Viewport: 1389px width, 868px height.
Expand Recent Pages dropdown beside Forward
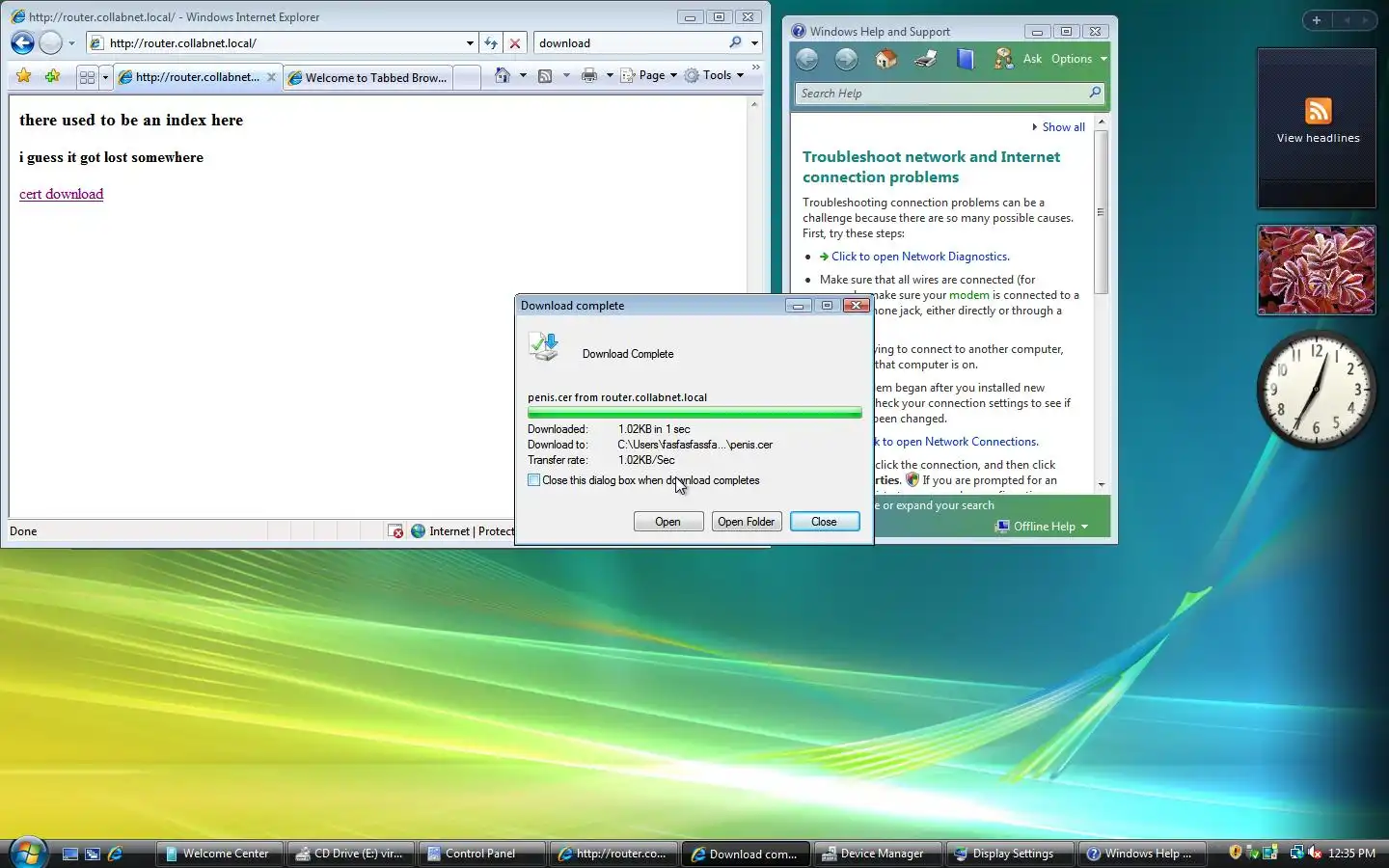click(71, 43)
